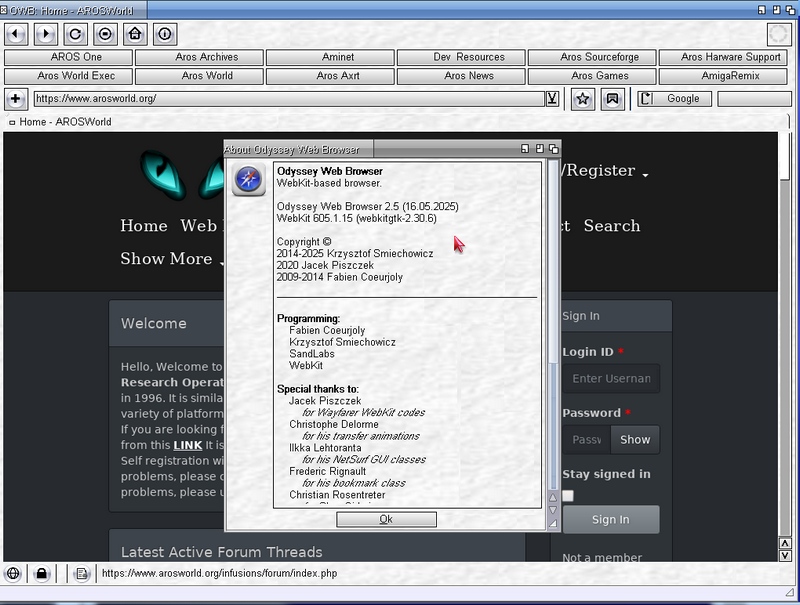This screenshot has width=800, height=605.
Task: Reload the page using the reload icon
Action: coord(76,34)
